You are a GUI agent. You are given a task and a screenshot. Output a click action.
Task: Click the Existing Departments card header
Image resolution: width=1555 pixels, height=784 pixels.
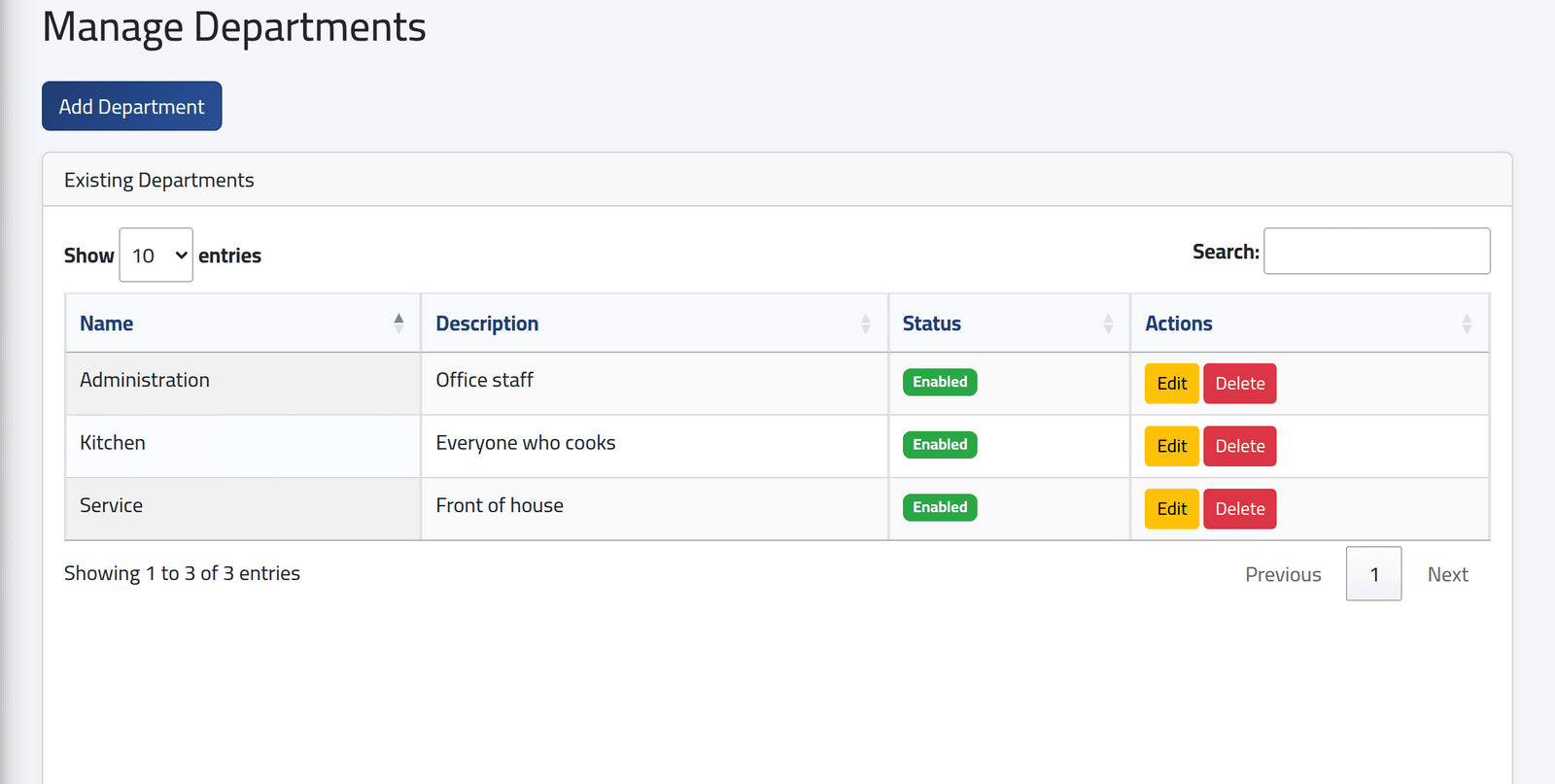pos(777,180)
